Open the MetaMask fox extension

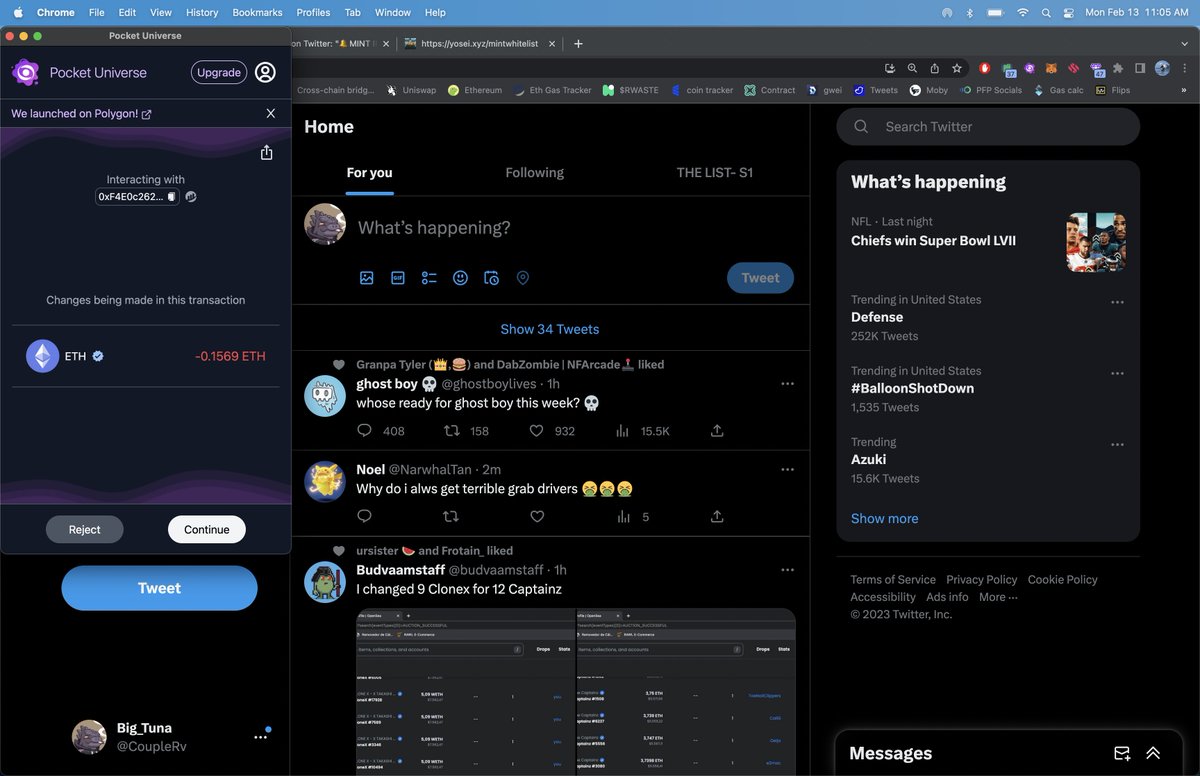[1051, 68]
